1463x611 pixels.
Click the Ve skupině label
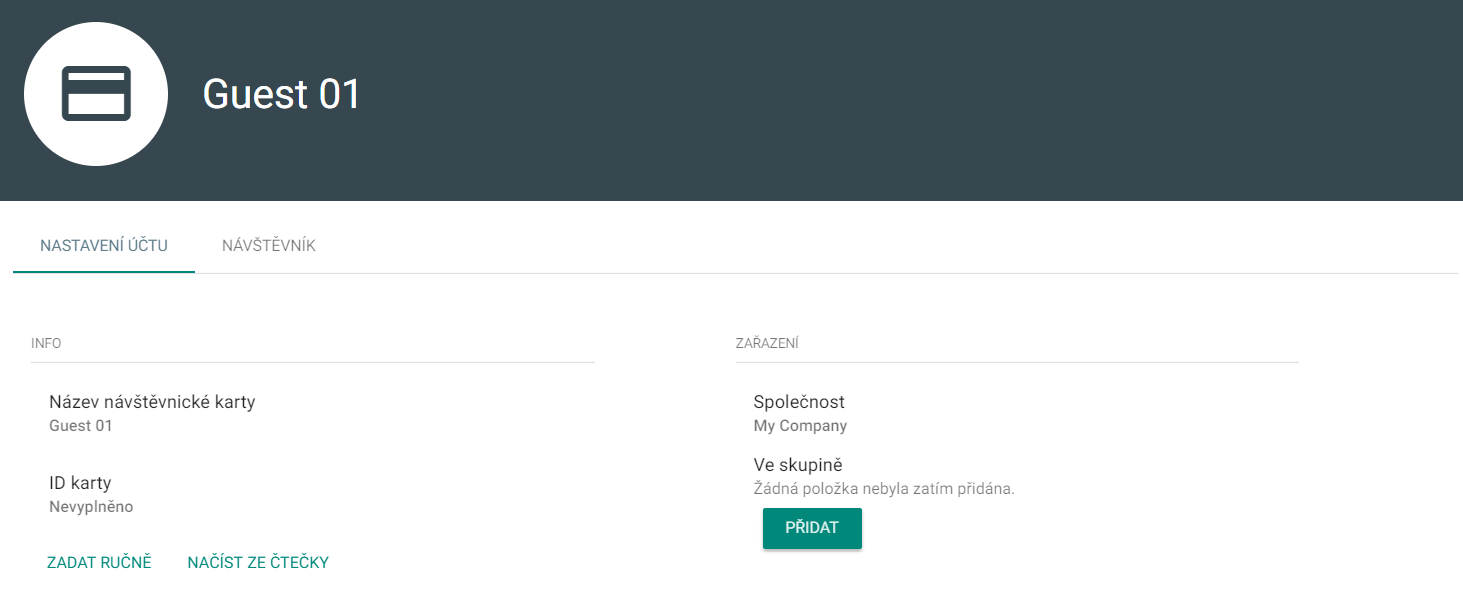798,465
